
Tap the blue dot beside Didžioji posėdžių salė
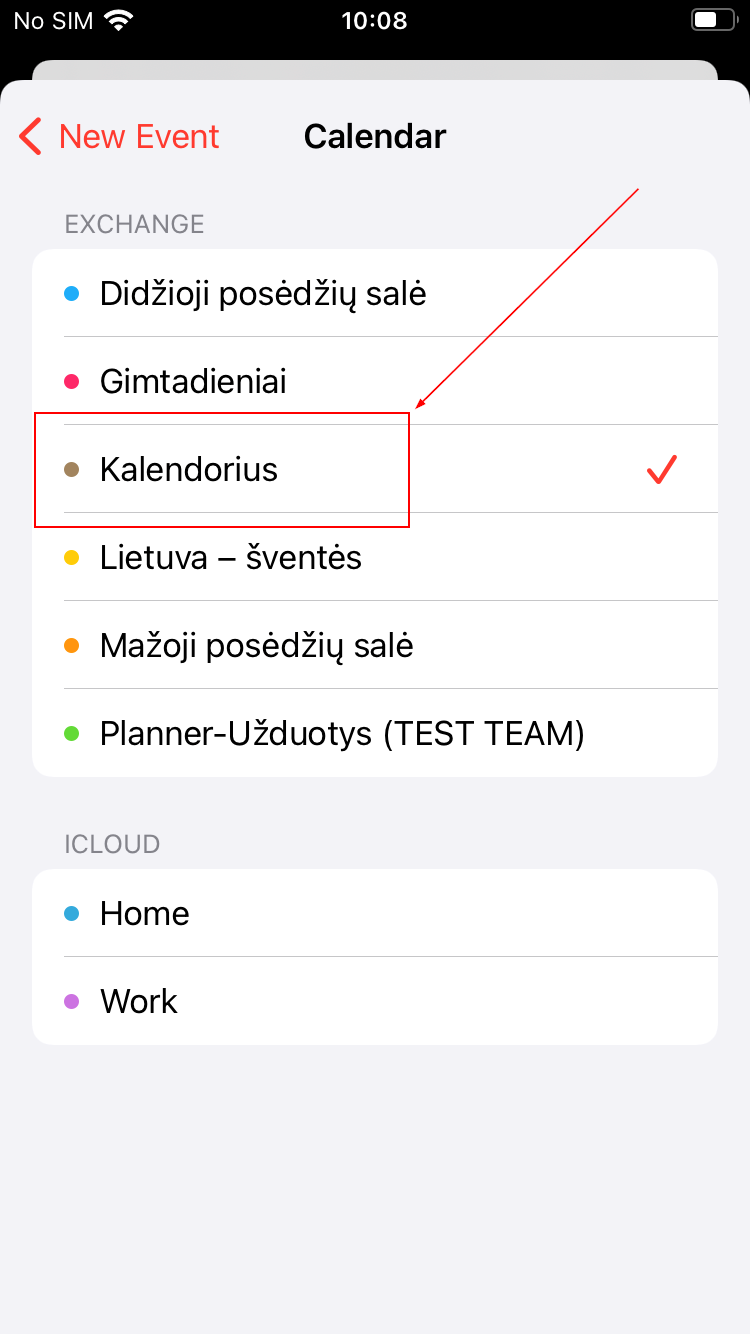(x=72, y=294)
